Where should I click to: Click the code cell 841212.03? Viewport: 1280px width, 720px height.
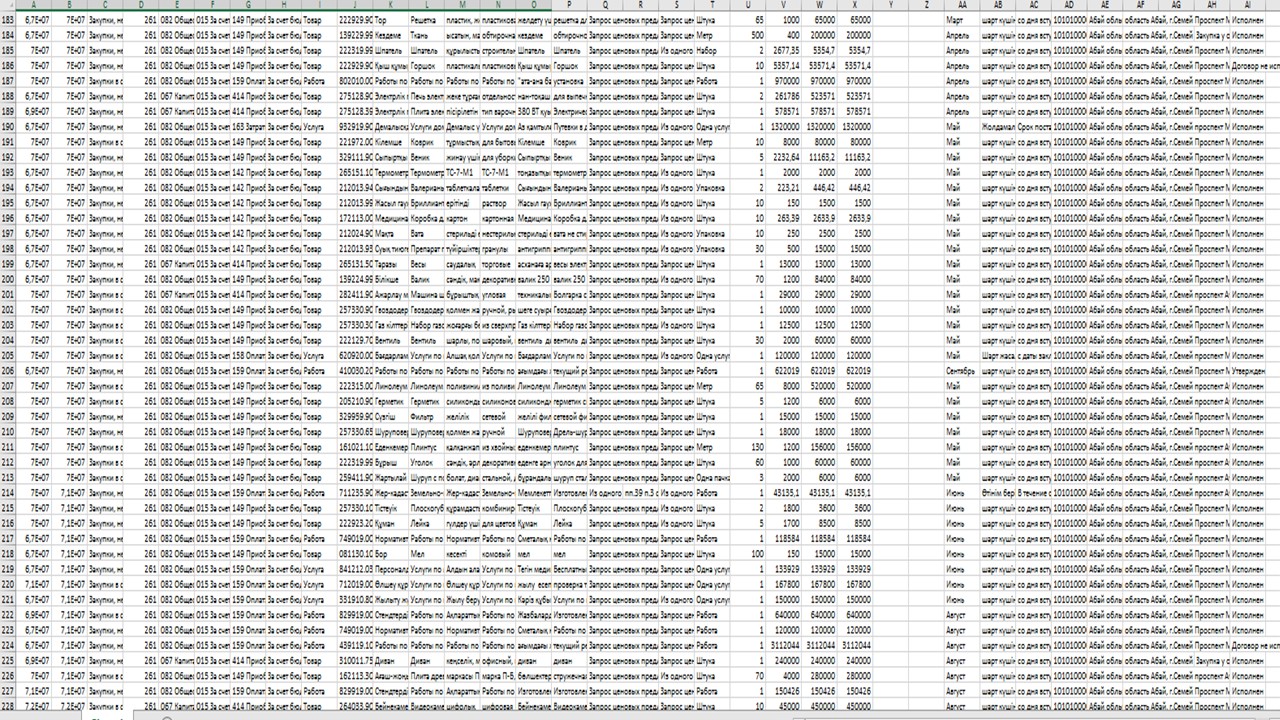356,568
